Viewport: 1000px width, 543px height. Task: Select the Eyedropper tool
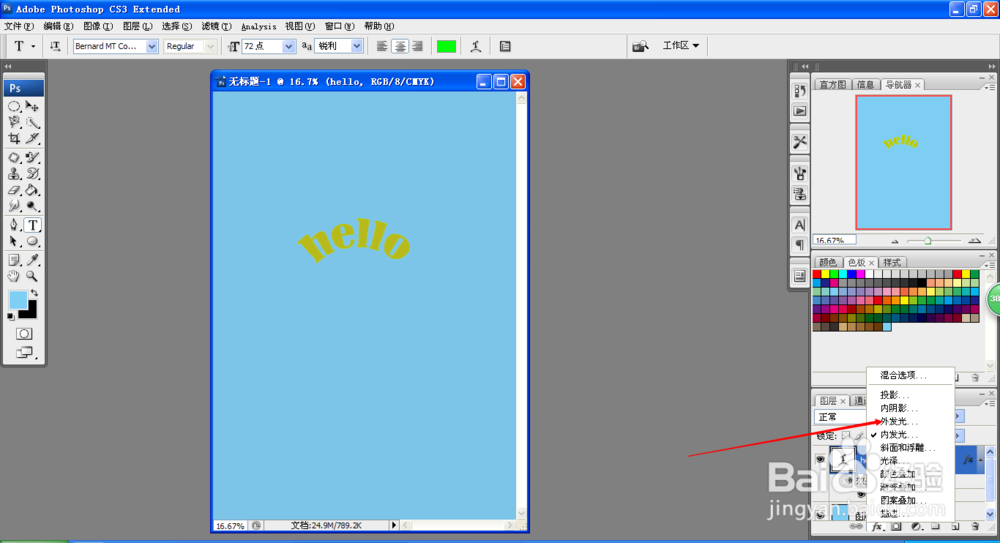click(33, 260)
